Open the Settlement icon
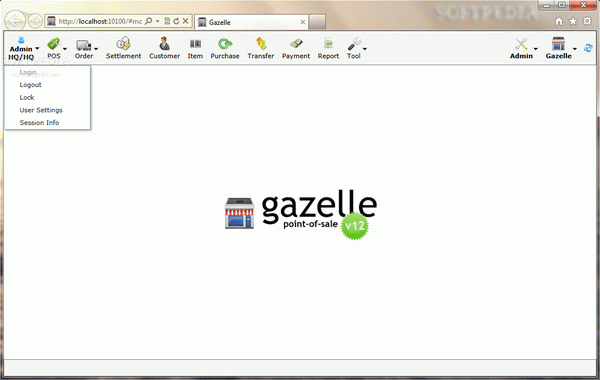 [x=123, y=44]
